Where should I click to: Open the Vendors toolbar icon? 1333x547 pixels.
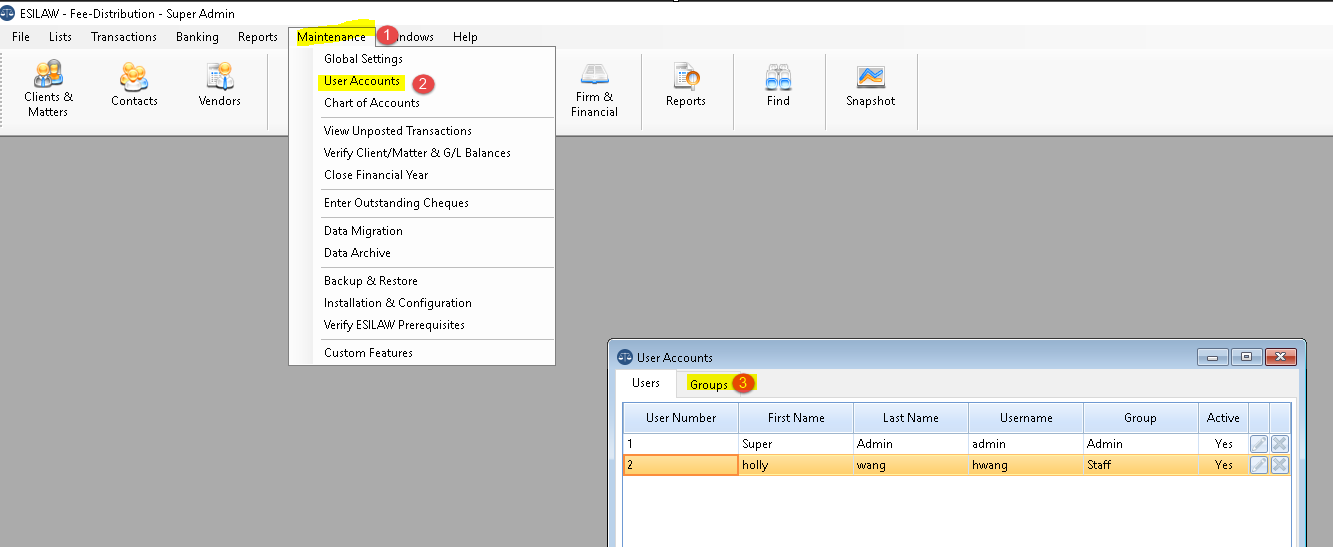coord(219,85)
